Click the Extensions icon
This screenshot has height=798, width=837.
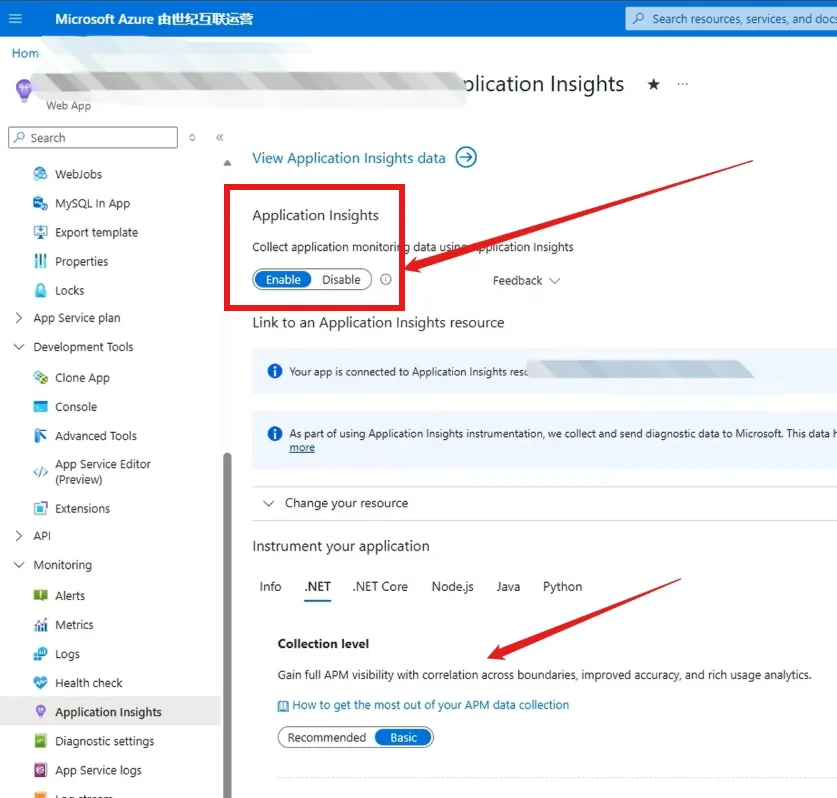coord(40,508)
